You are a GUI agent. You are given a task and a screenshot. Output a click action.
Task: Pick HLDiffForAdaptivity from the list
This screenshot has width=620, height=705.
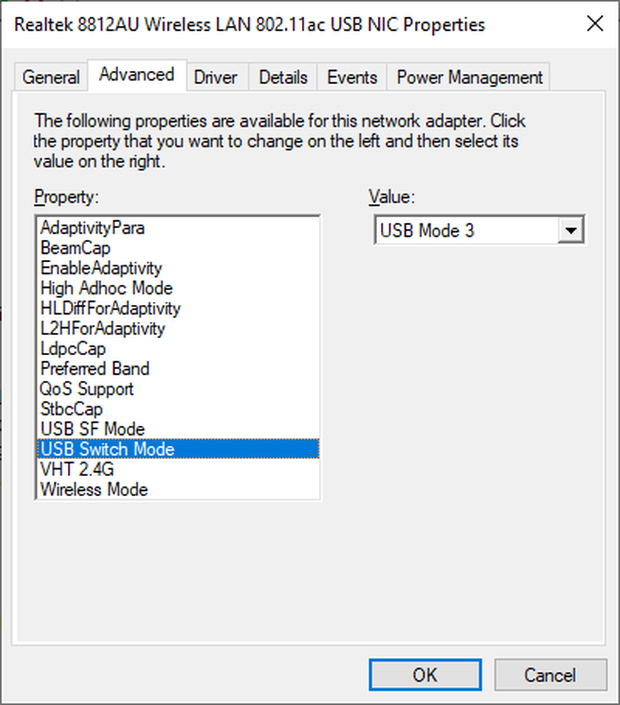tap(178, 308)
